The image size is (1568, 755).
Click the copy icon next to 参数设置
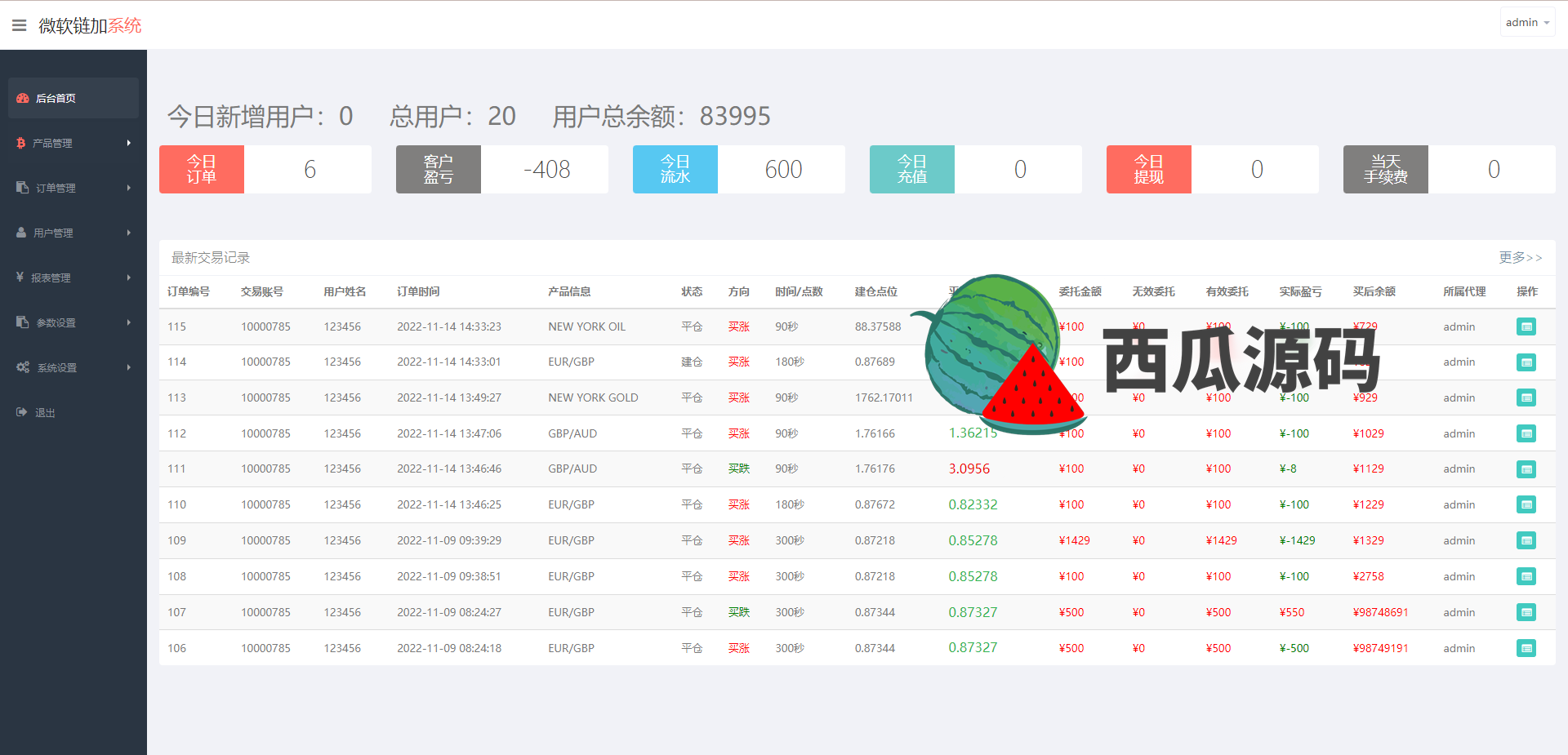[x=23, y=322]
